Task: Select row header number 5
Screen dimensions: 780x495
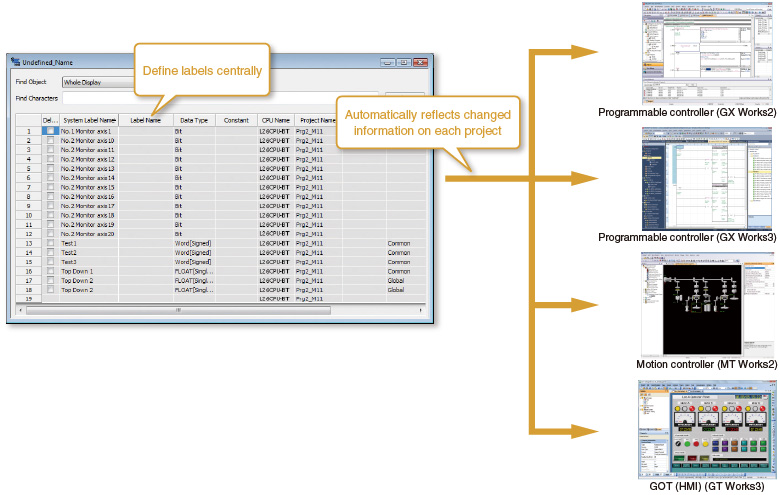Action: pos(28,169)
